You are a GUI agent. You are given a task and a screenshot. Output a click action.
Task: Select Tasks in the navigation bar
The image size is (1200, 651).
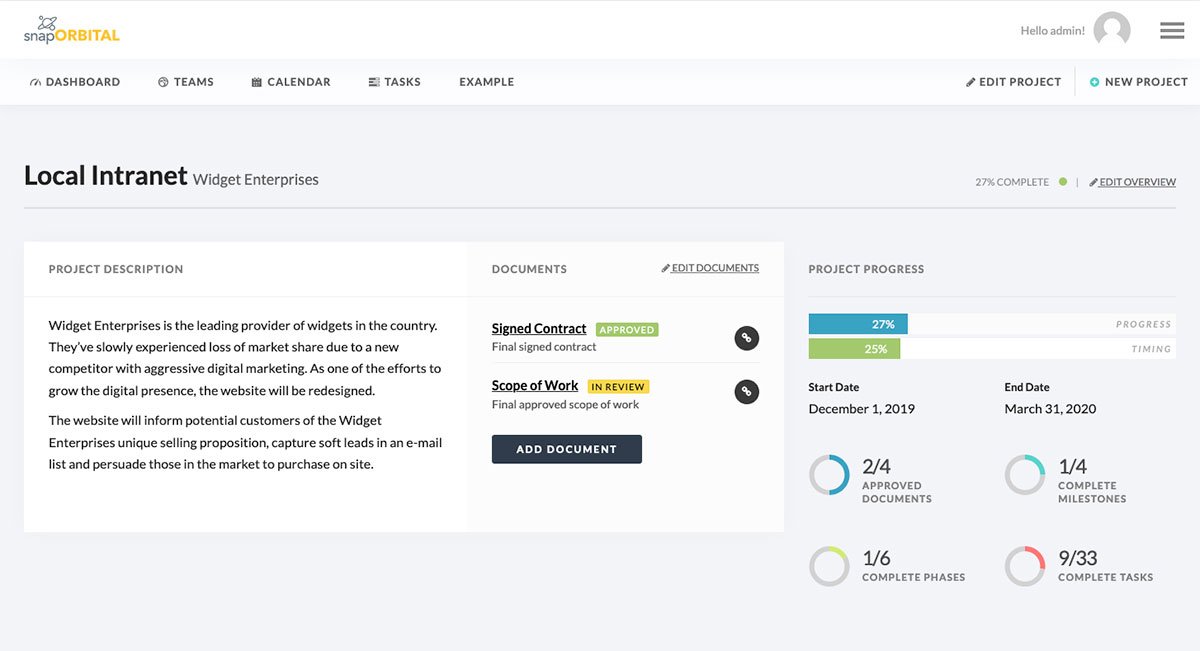394,82
